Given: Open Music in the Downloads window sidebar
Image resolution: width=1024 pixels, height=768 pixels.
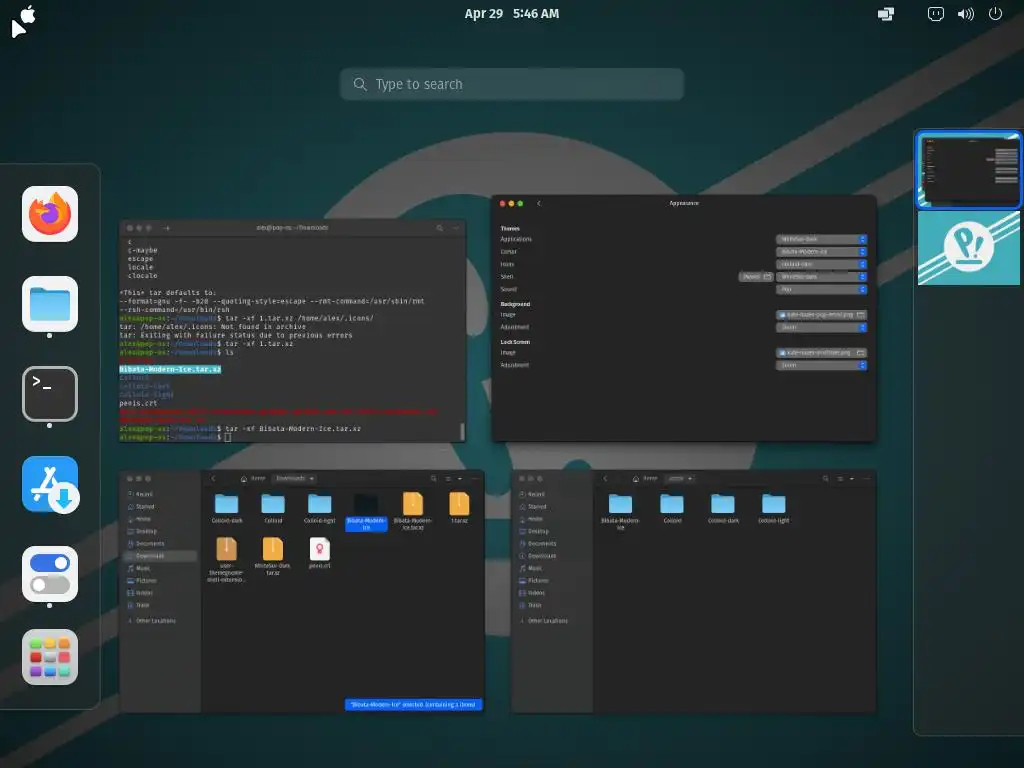Looking at the screenshot, I should (161, 568).
